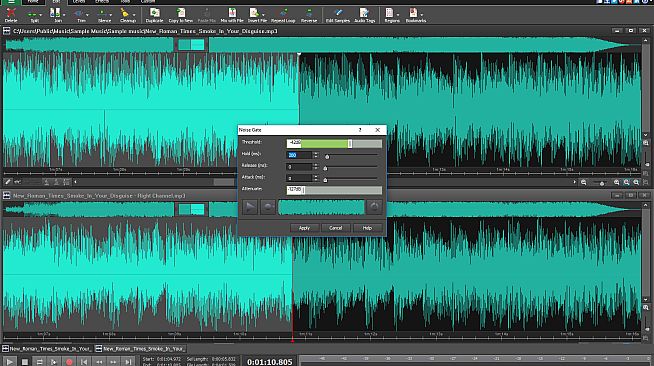
Task: Click the Threshold slider in Noise Gate
Action: (334, 143)
